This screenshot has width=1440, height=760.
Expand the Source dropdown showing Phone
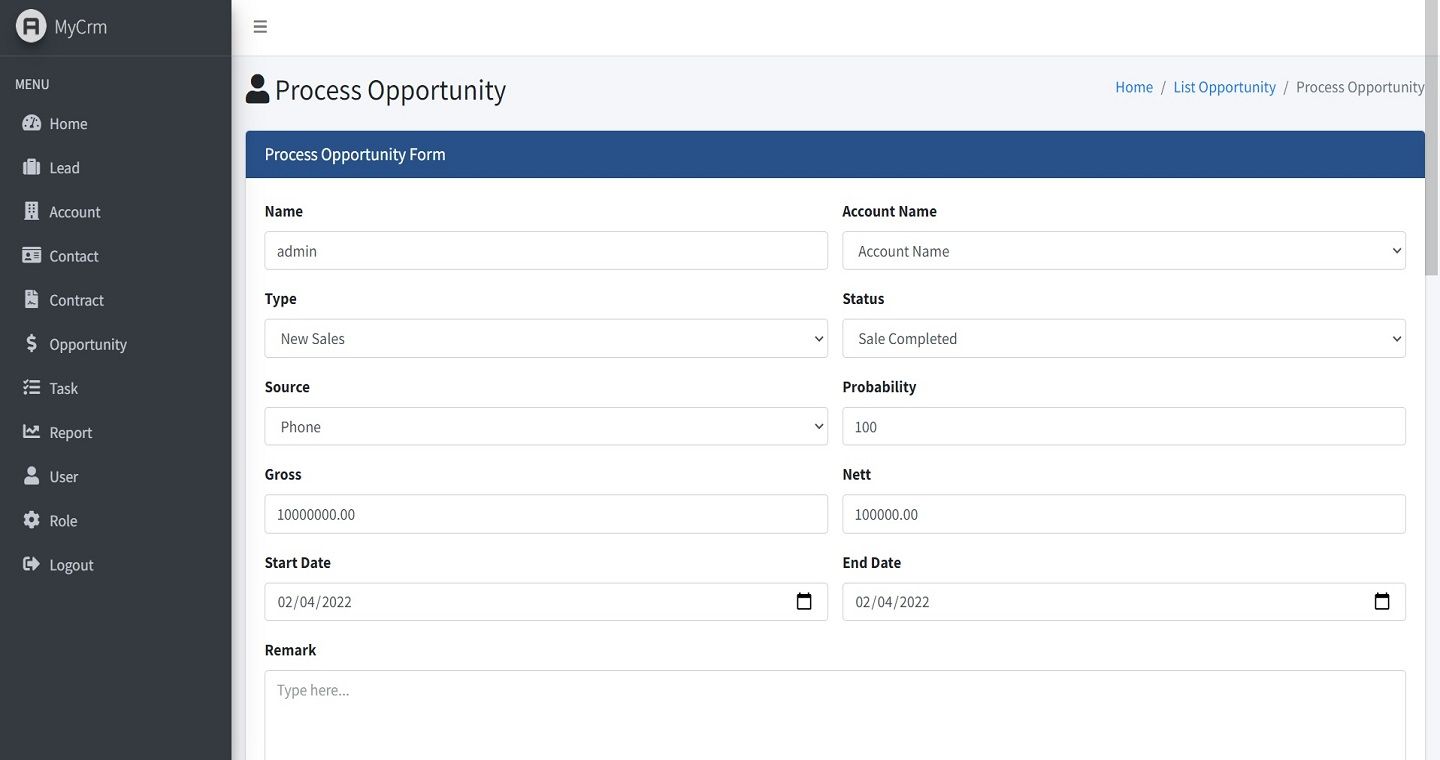coord(546,427)
